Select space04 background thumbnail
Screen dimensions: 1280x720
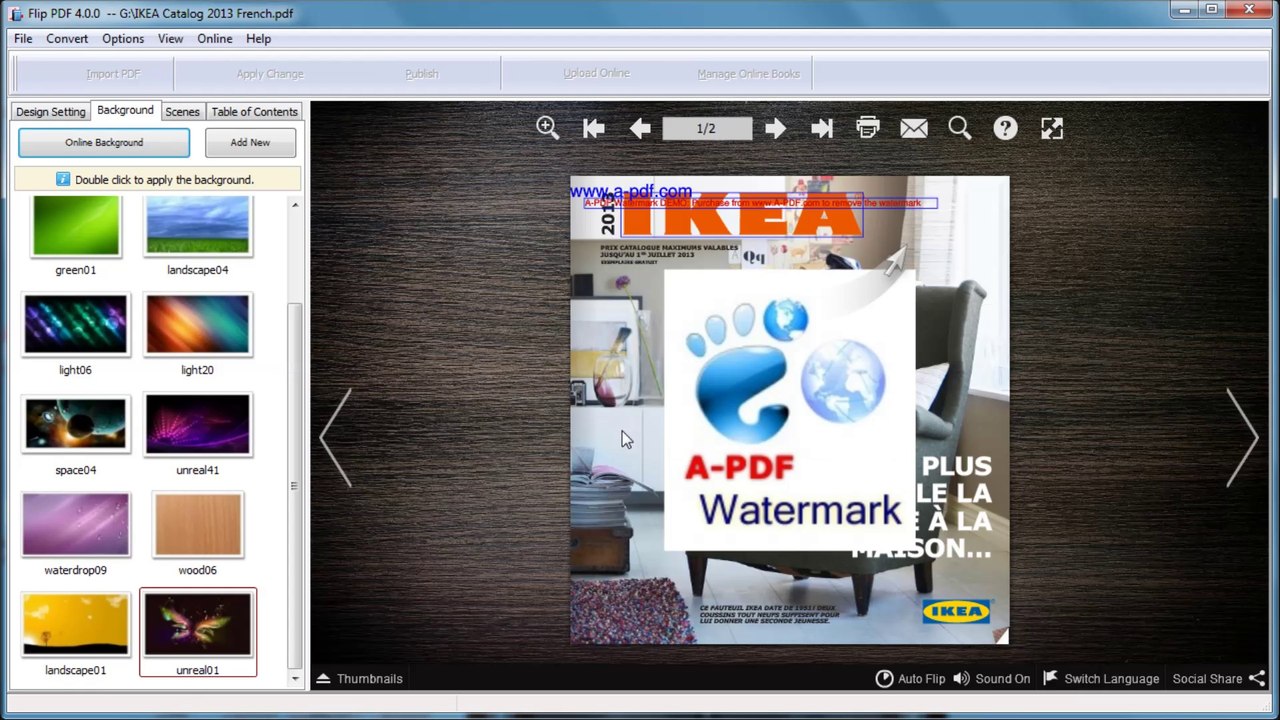[x=76, y=424]
